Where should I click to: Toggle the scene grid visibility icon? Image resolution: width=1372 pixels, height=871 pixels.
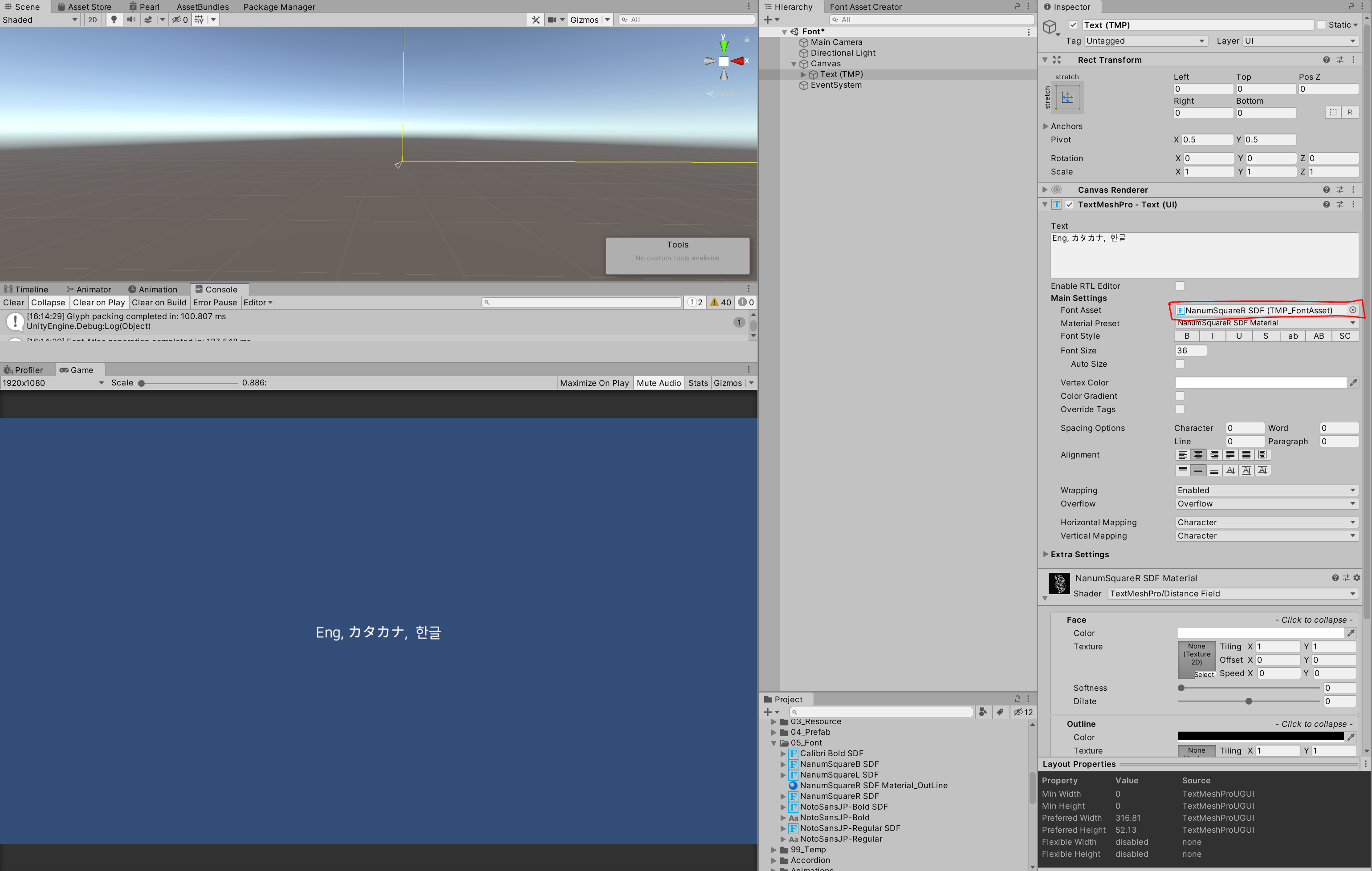199,20
